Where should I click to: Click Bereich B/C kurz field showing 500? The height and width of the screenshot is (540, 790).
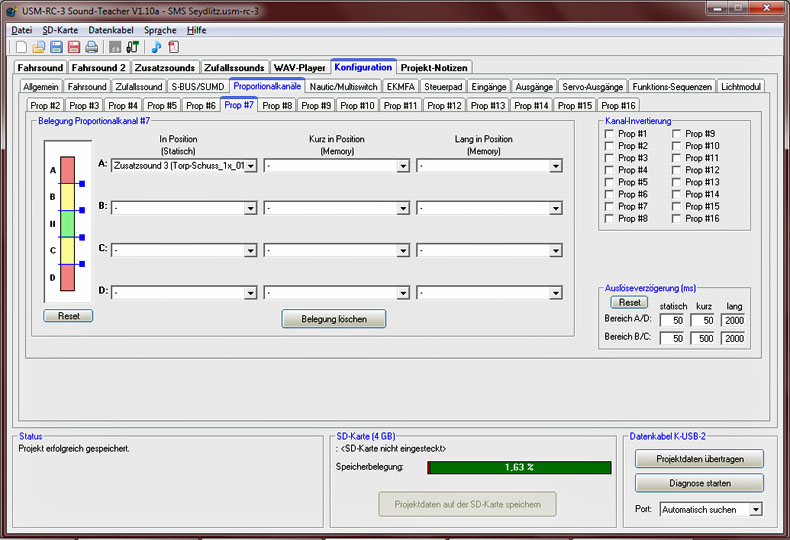(x=702, y=339)
